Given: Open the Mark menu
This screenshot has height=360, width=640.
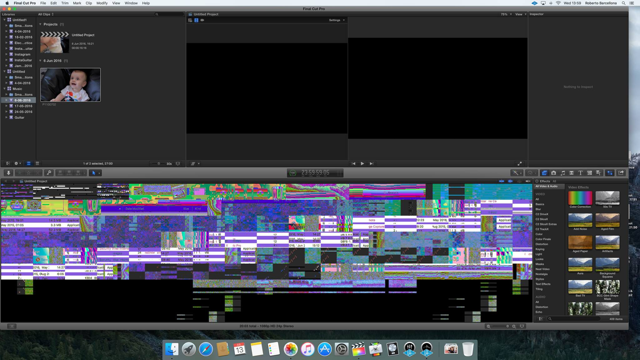Looking at the screenshot, I should click(77, 3).
